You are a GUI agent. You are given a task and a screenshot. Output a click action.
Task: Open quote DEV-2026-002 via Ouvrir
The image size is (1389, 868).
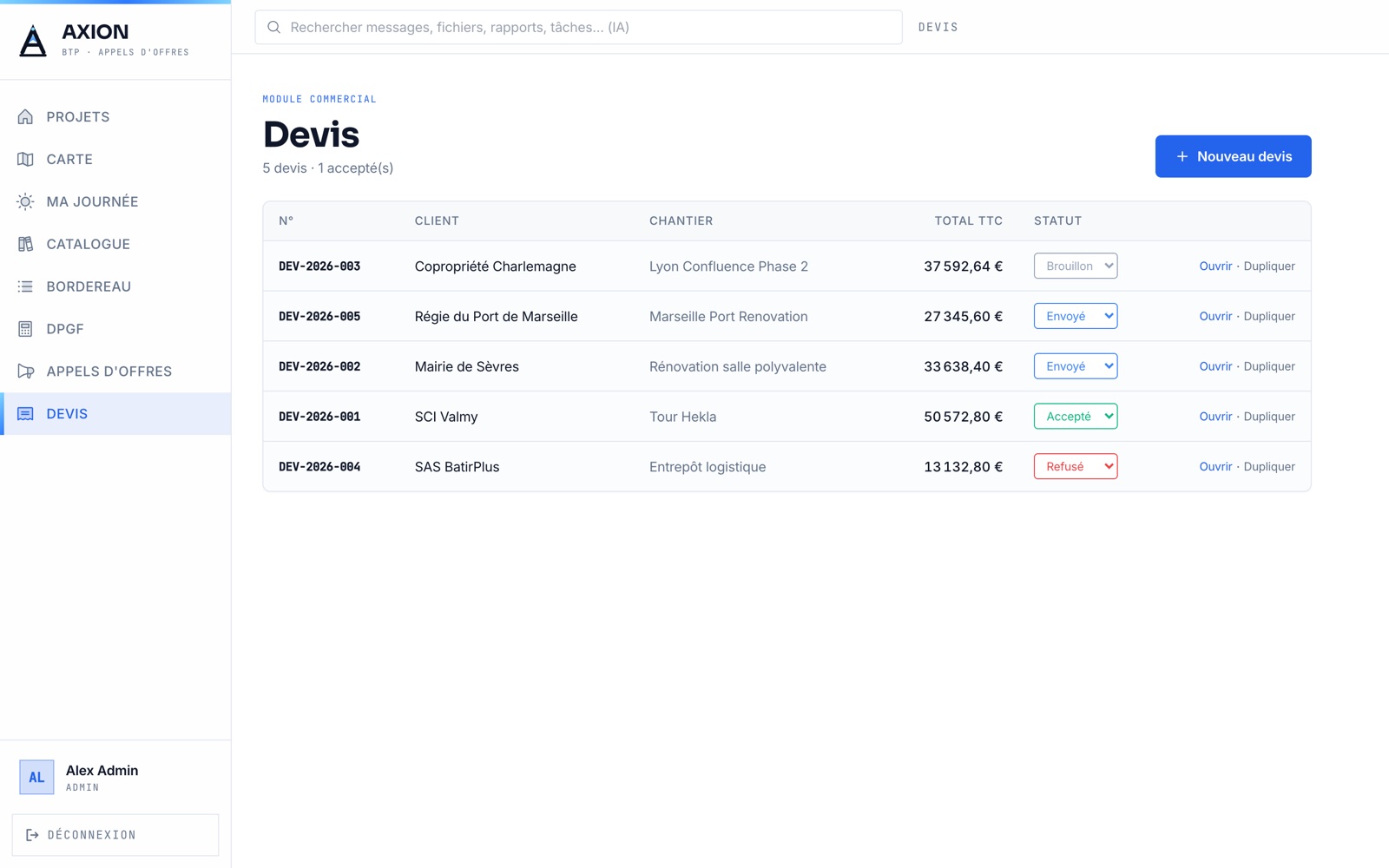point(1215,366)
